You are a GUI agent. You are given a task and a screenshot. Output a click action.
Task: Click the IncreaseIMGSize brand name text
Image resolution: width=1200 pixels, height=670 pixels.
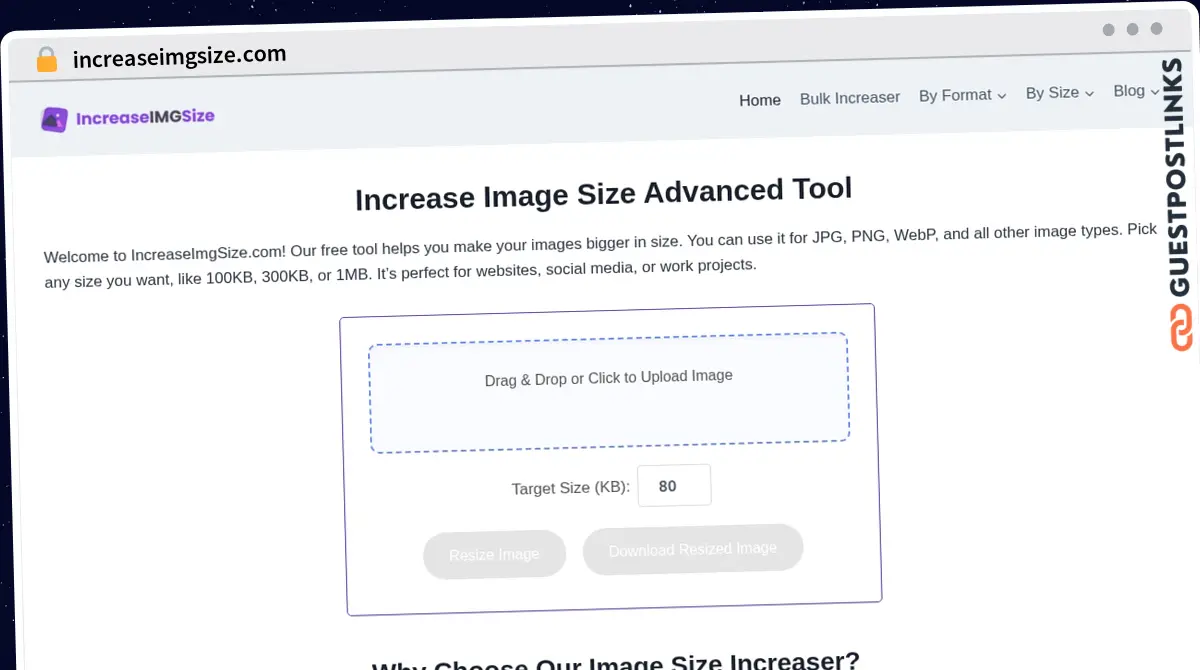[146, 118]
